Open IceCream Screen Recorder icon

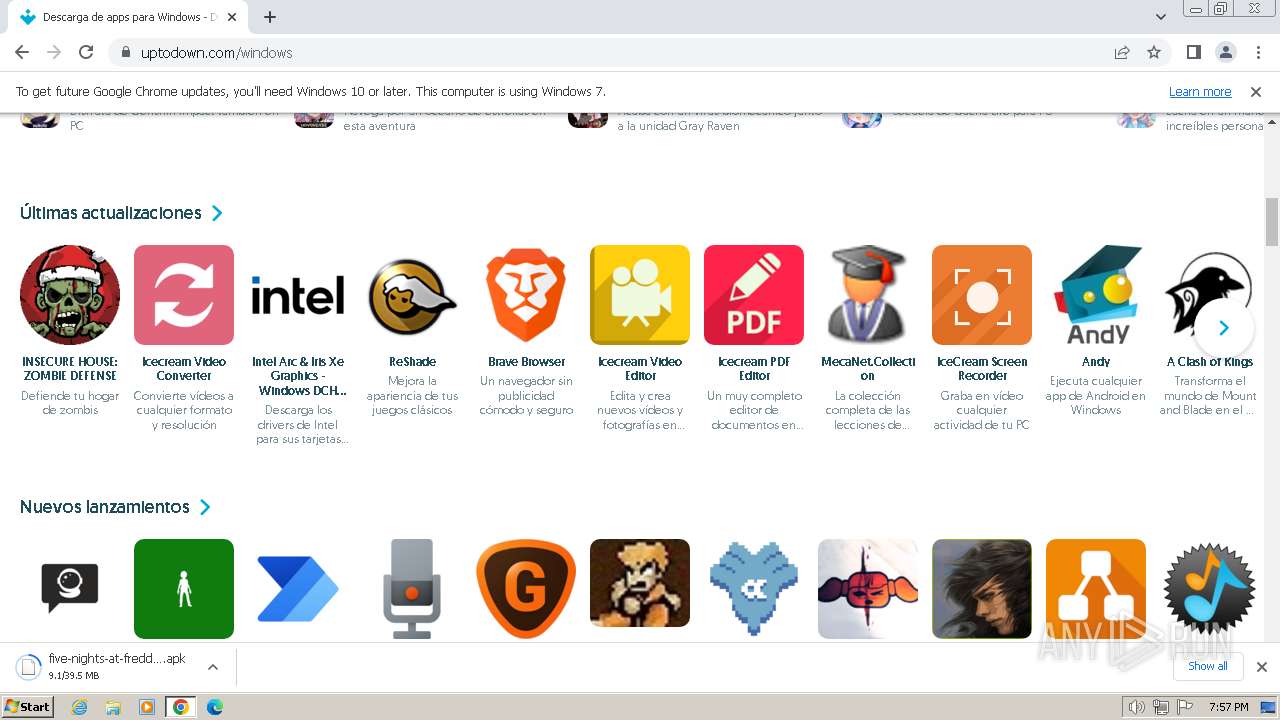(x=982, y=295)
